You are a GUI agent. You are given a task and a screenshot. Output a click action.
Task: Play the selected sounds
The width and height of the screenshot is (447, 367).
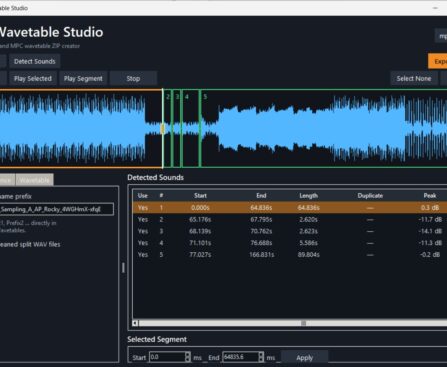pos(33,79)
